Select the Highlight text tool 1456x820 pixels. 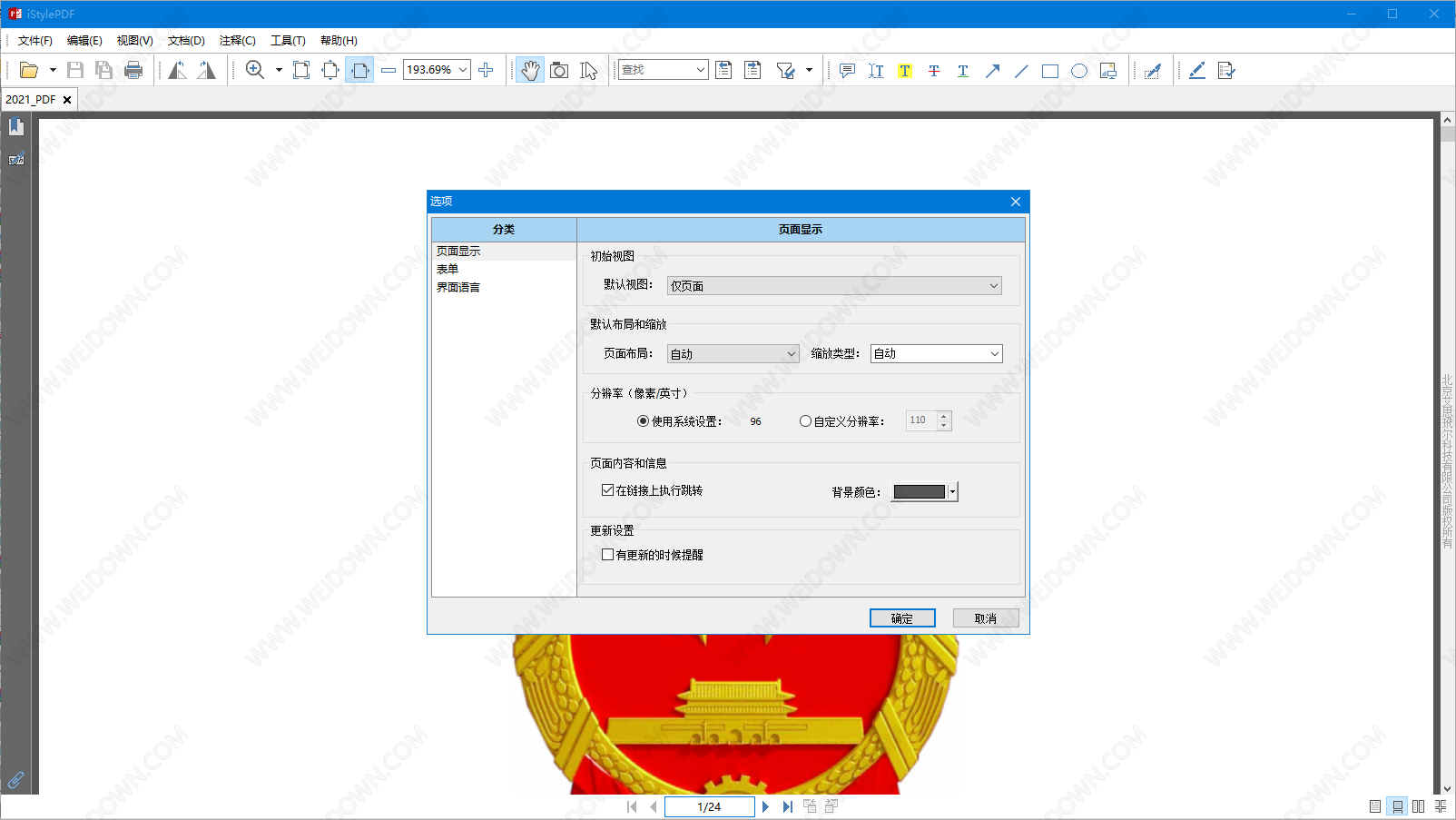click(x=905, y=70)
